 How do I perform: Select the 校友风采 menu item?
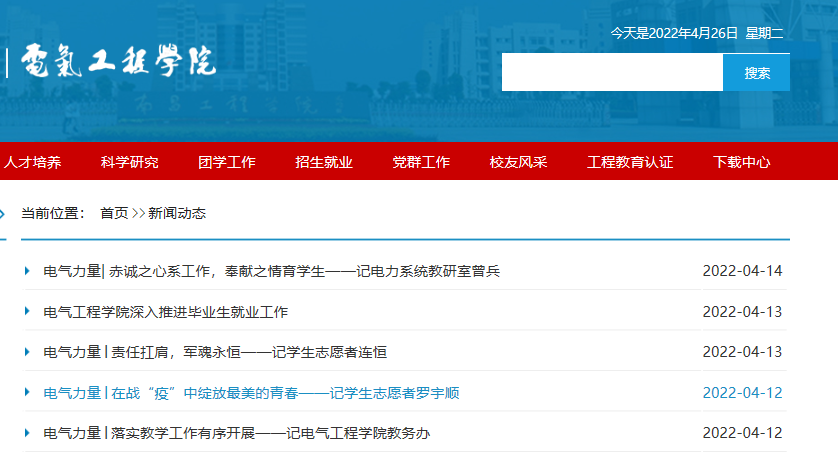pyautogui.click(x=518, y=162)
